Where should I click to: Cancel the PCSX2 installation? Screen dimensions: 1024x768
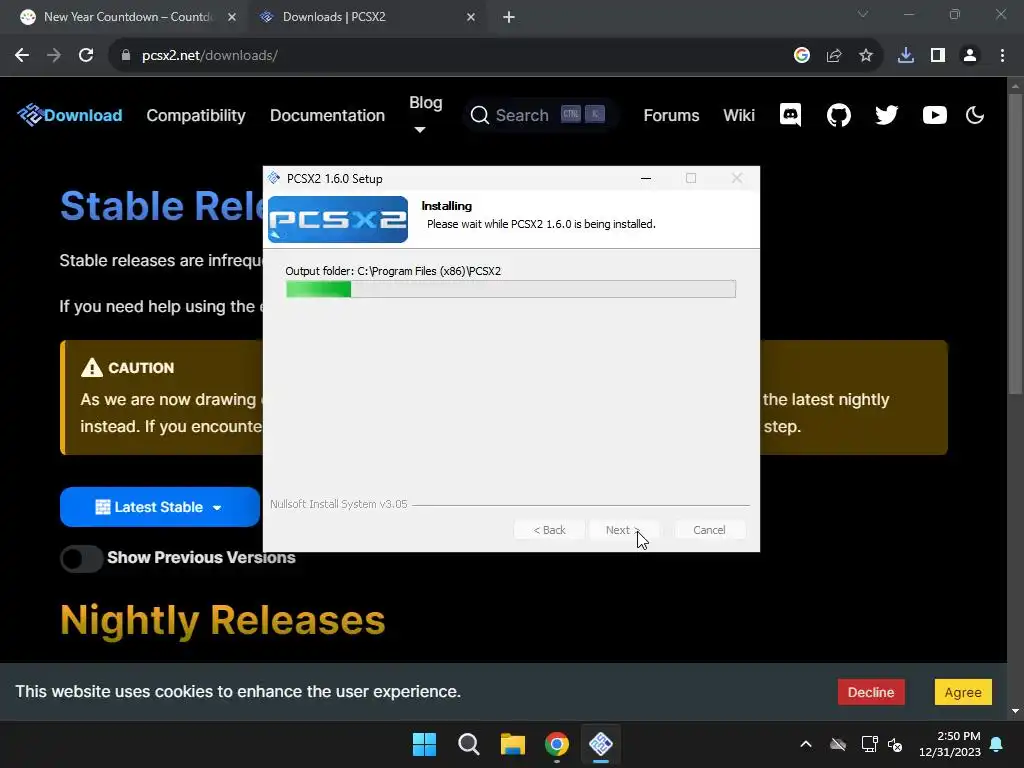coord(709,530)
